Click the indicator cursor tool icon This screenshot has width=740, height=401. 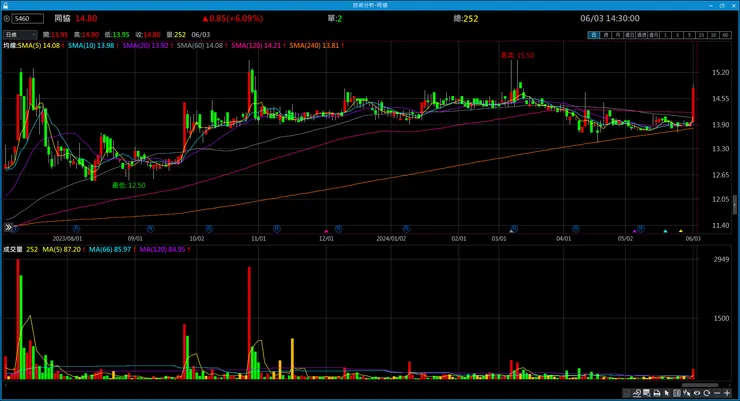(x=687, y=393)
